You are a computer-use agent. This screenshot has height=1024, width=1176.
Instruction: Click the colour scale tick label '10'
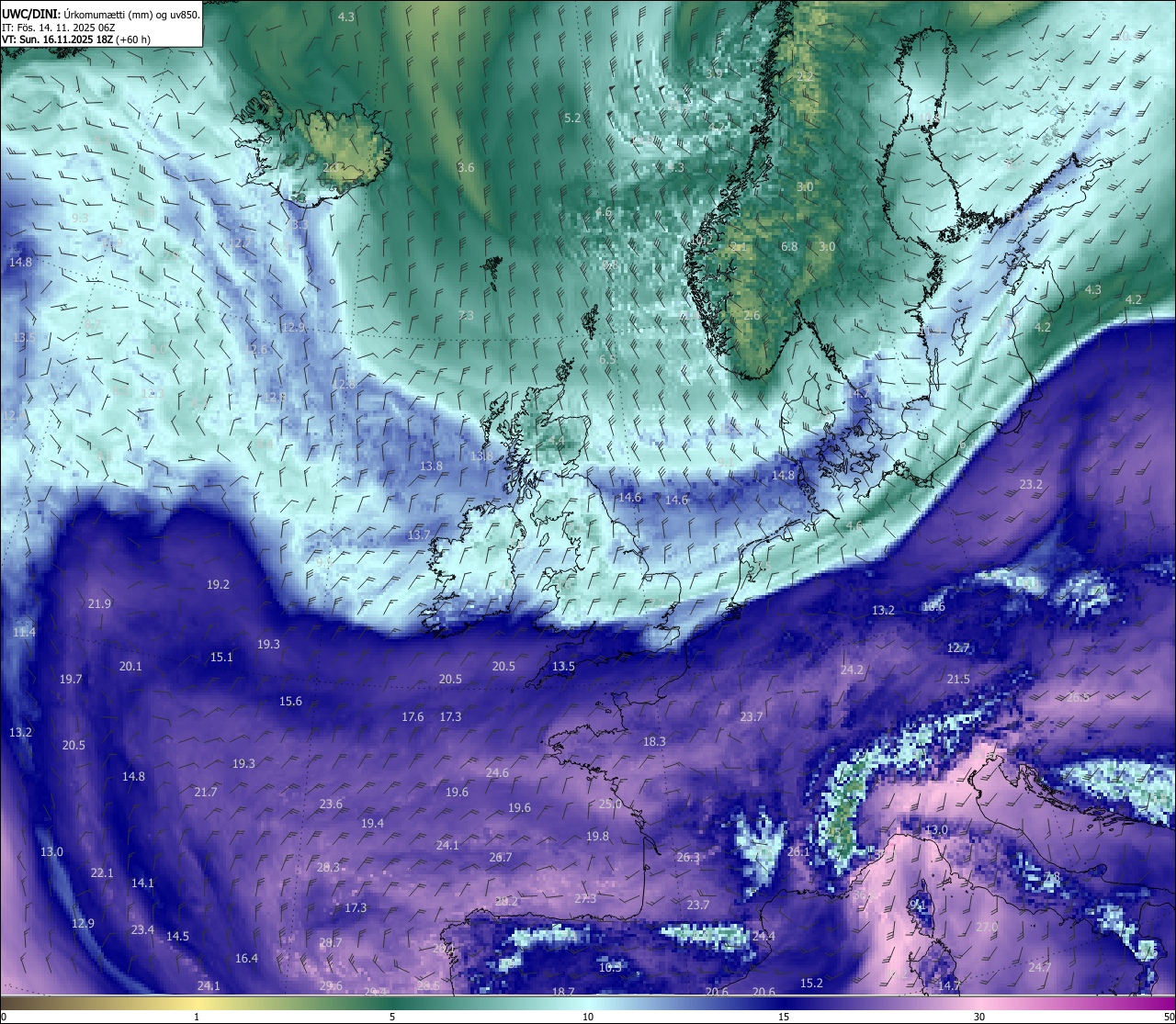pos(588,1017)
